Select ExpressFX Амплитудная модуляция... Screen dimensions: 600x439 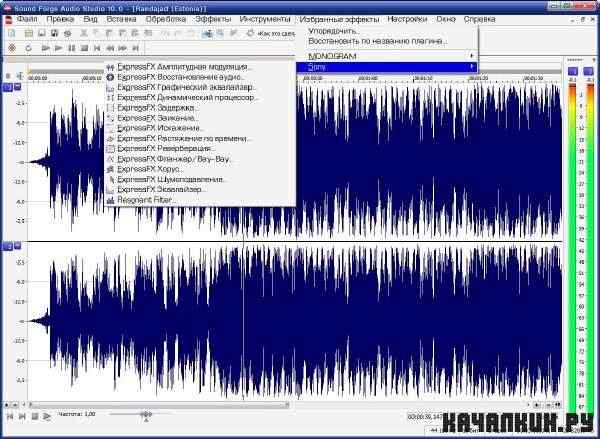tap(200, 67)
